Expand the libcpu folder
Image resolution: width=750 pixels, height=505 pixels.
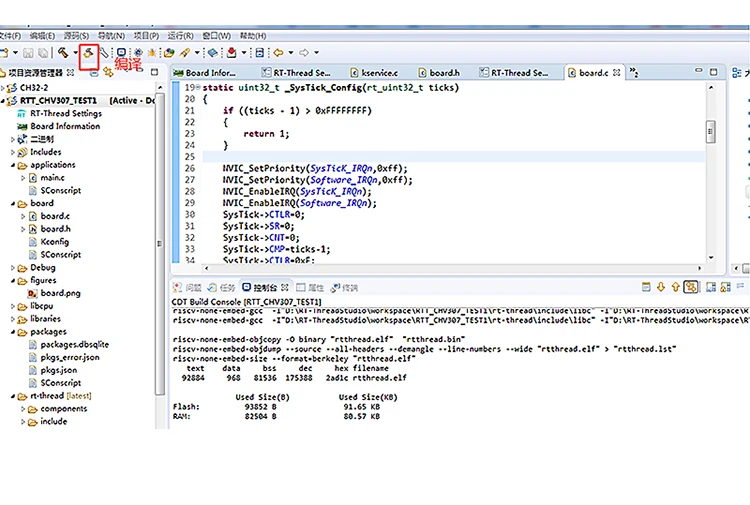pos(13,306)
